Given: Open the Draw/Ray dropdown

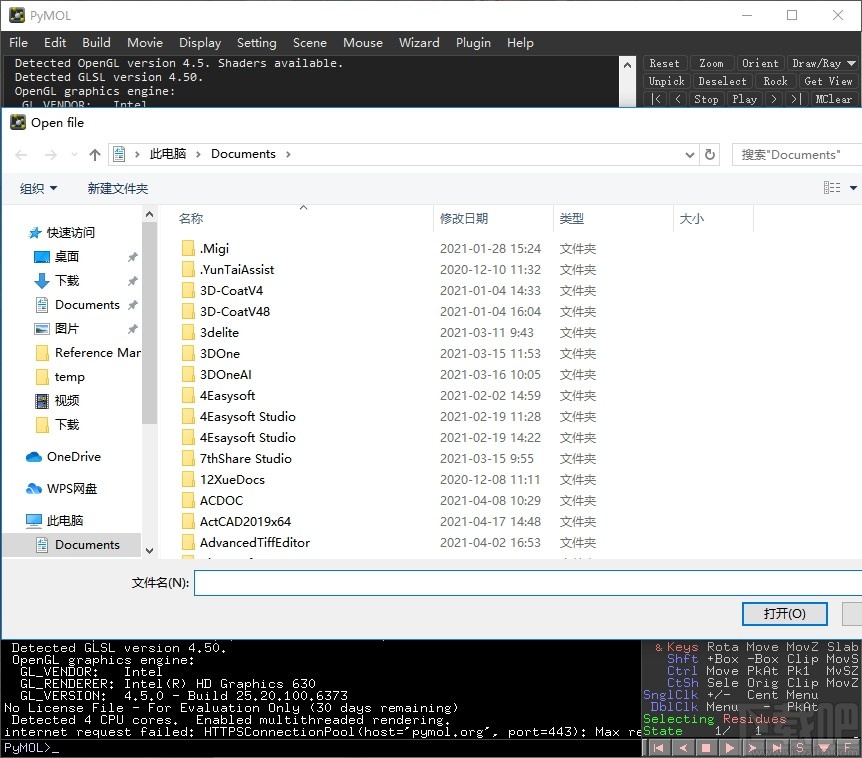Looking at the screenshot, I should click(x=823, y=63).
